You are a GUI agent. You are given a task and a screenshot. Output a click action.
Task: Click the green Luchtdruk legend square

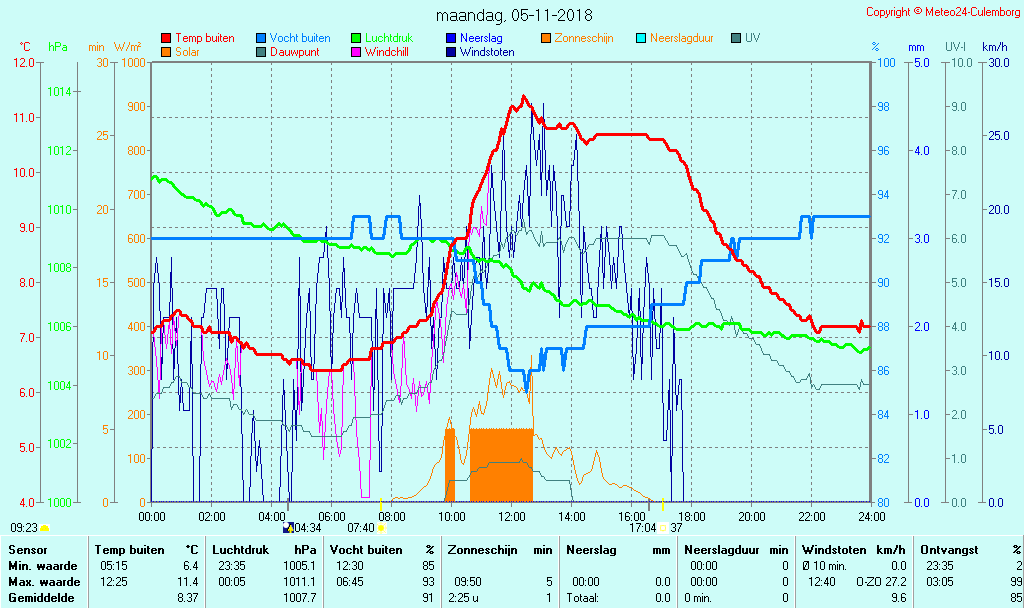(356, 38)
